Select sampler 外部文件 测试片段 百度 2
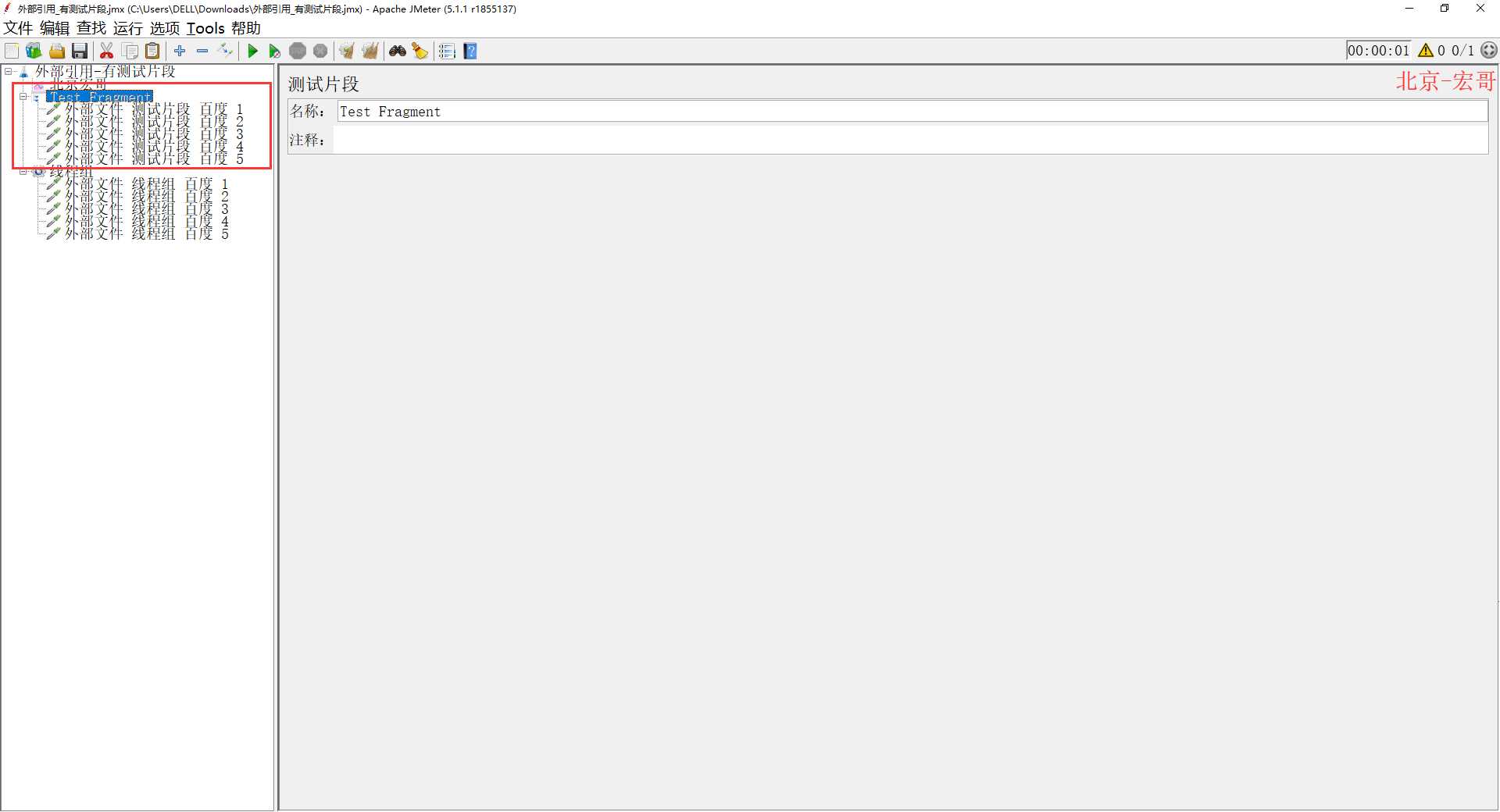 click(154, 122)
